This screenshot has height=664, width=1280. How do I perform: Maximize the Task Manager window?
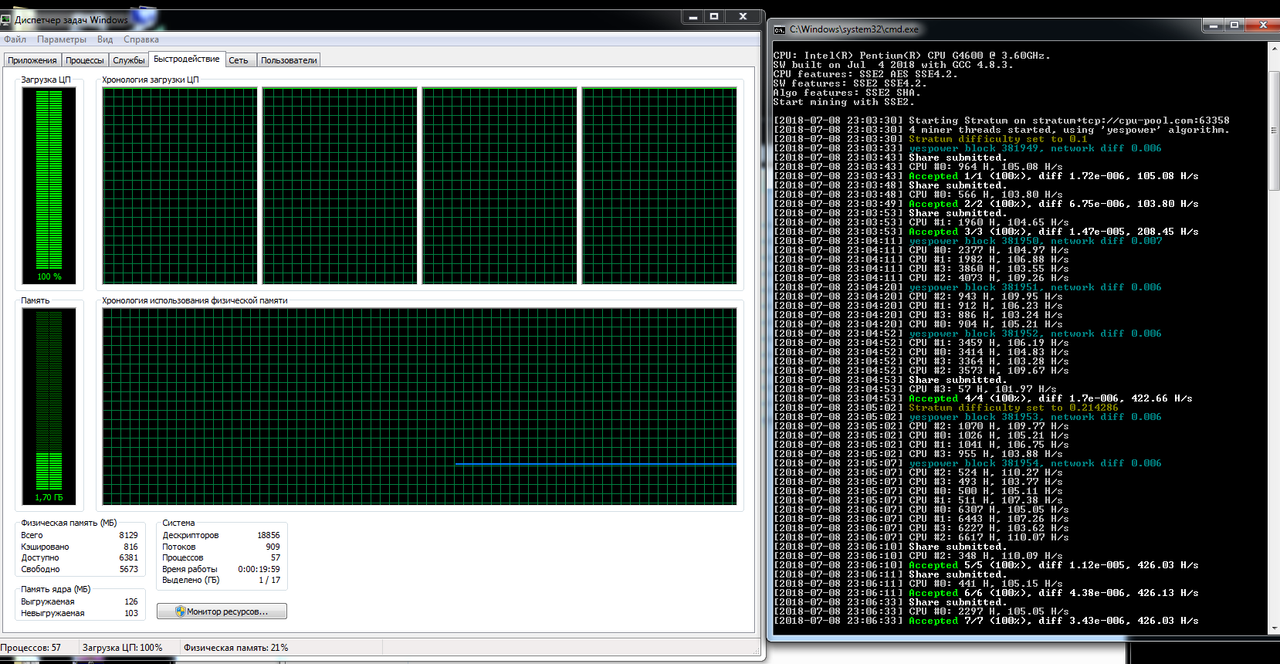pyautogui.click(x=715, y=17)
